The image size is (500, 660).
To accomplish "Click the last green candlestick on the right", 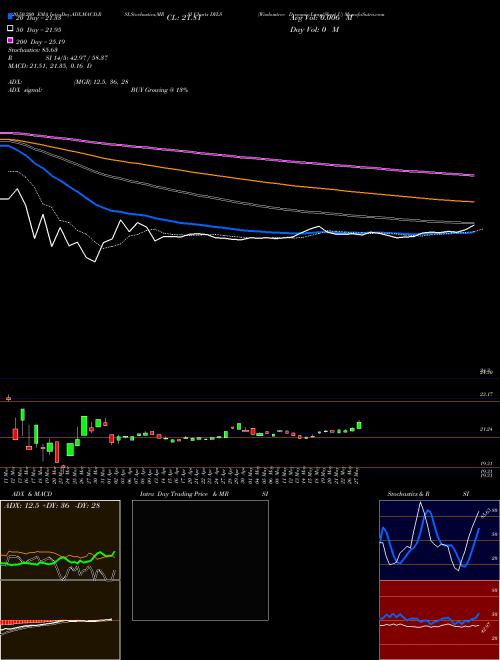I will click(x=359, y=425).
